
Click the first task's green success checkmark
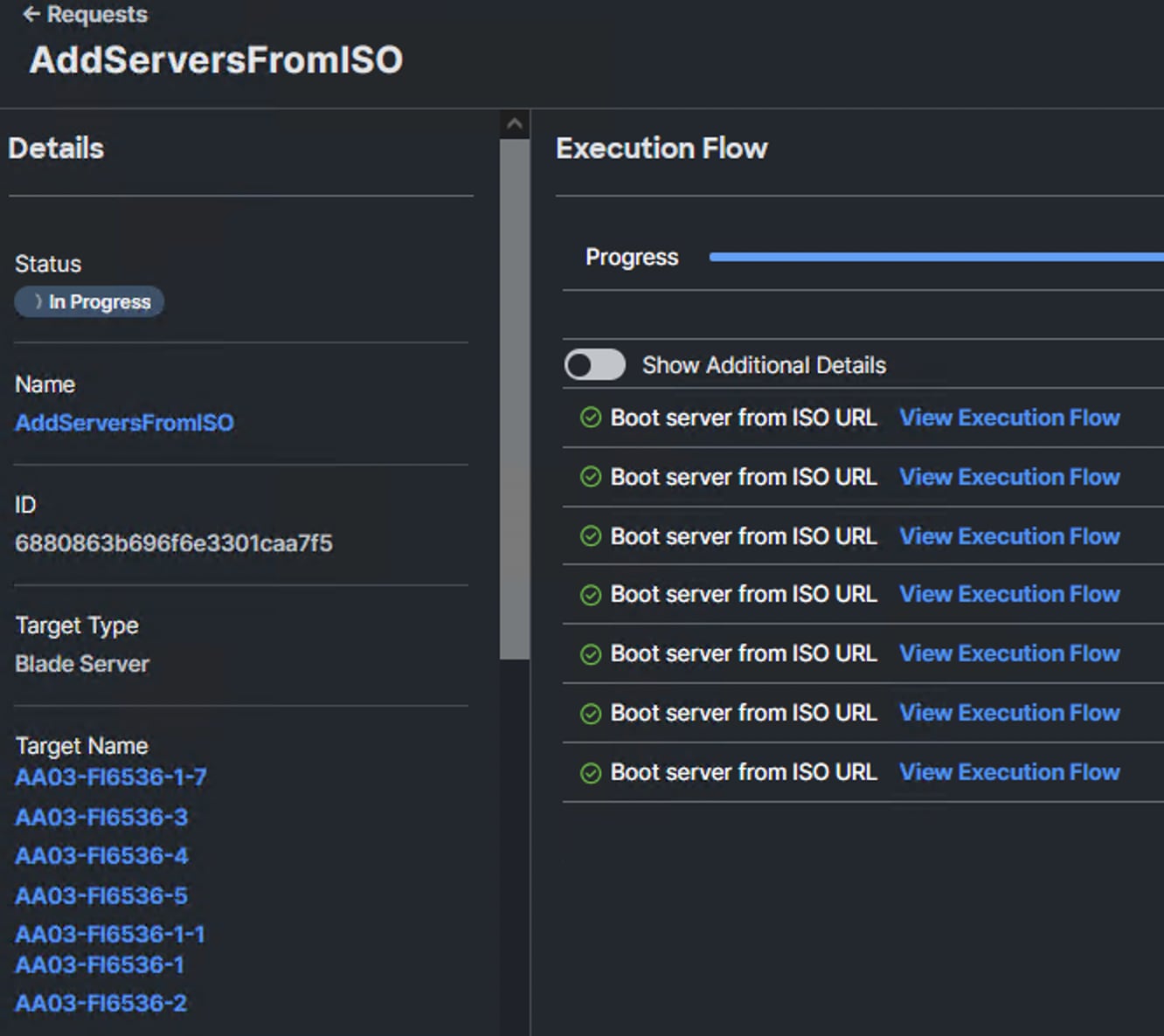[591, 418]
